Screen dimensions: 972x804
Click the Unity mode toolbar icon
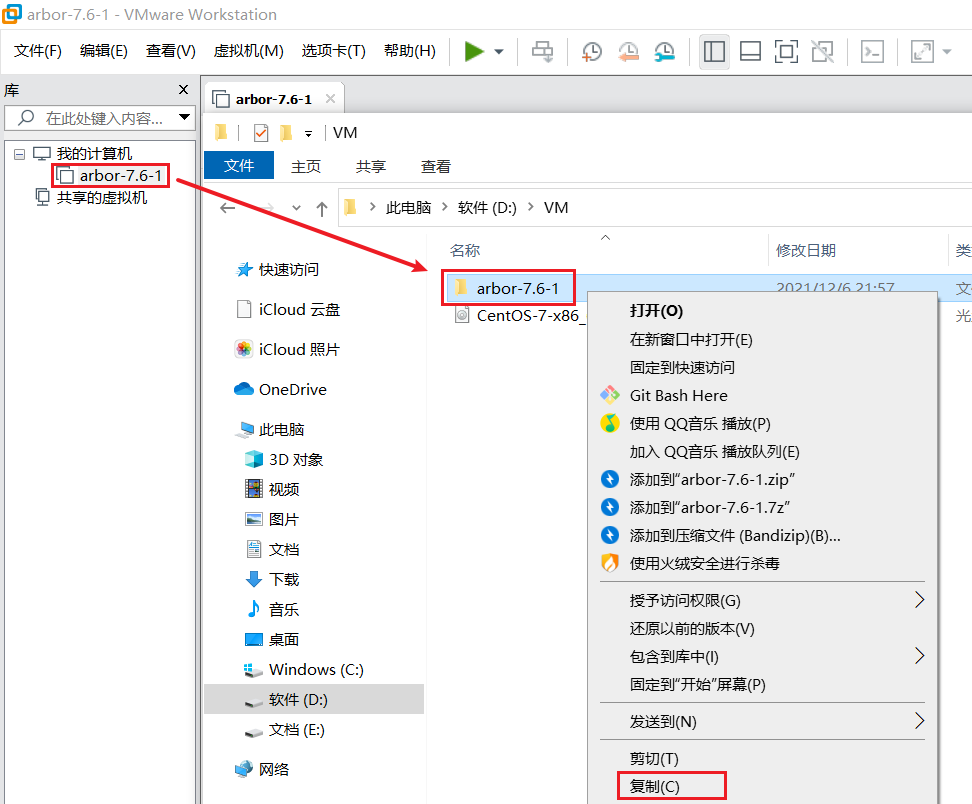pos(823,51)
